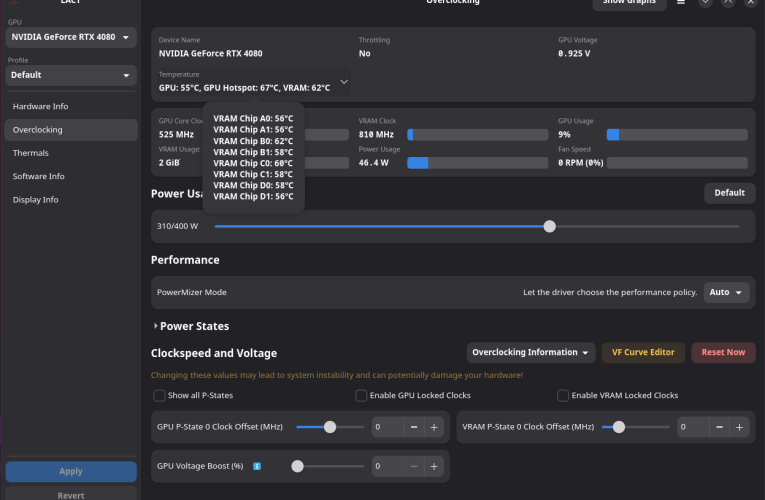
Task: Switch to Software Info page
Action: coord(71,176)
